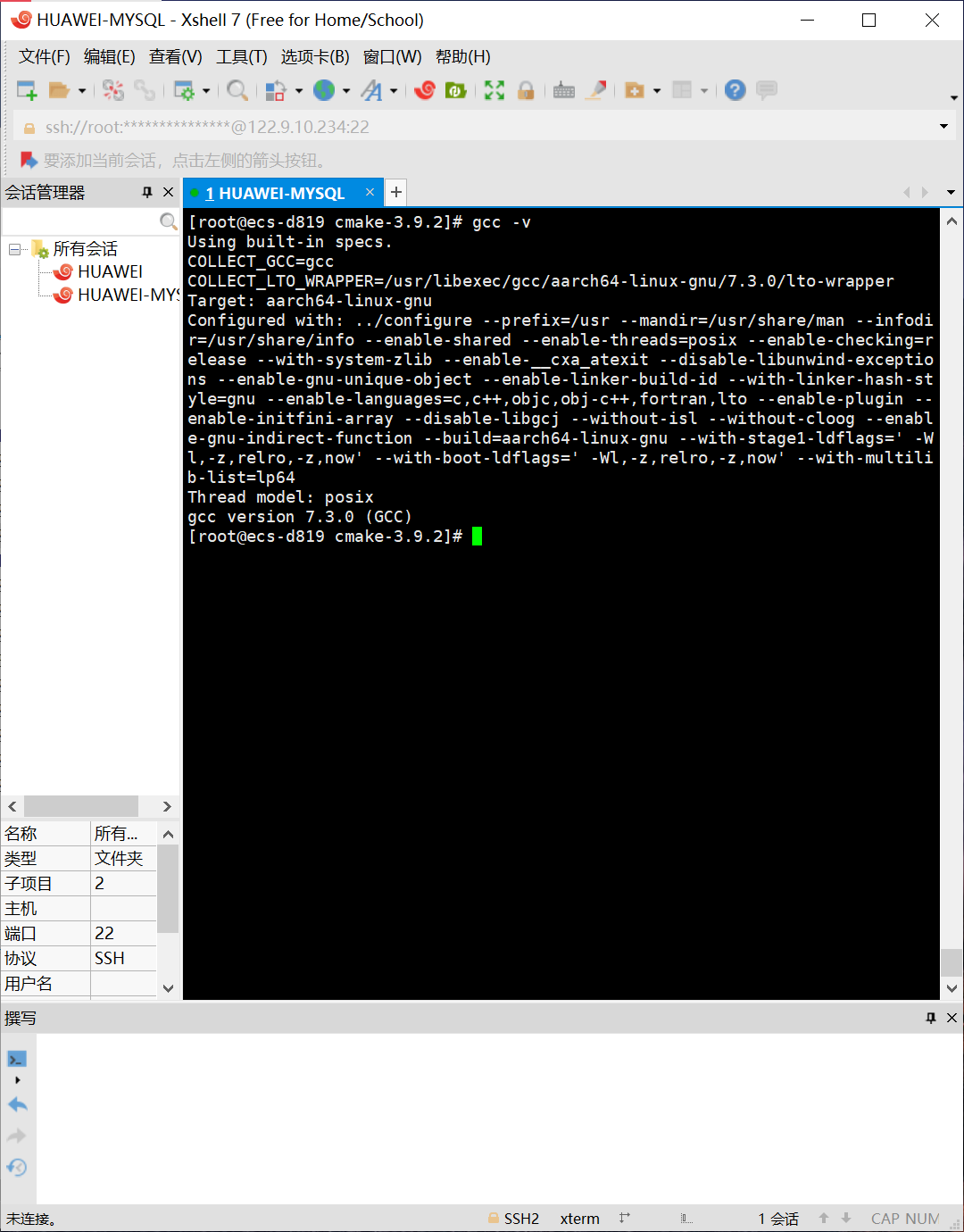Click the color scheme icon in toolbar
Screen dimensions: 964x1232
(276, 90)
